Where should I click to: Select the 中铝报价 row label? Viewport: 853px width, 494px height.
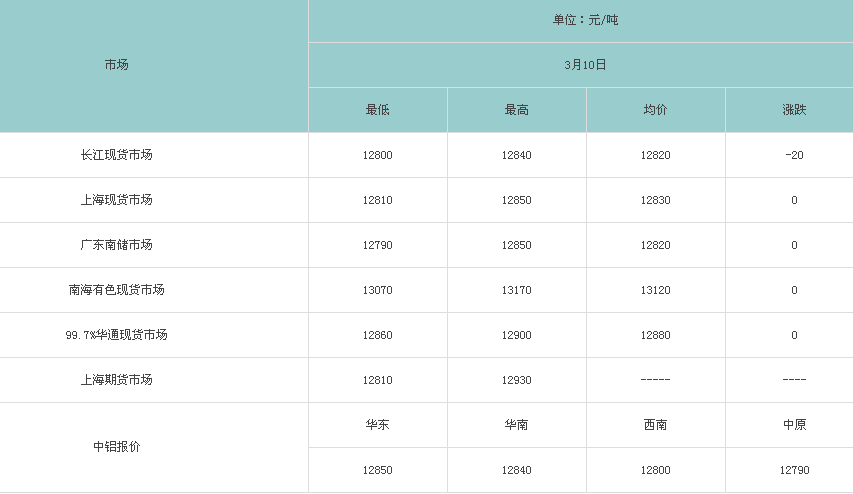pyautogui.click(x=116, y=447)
